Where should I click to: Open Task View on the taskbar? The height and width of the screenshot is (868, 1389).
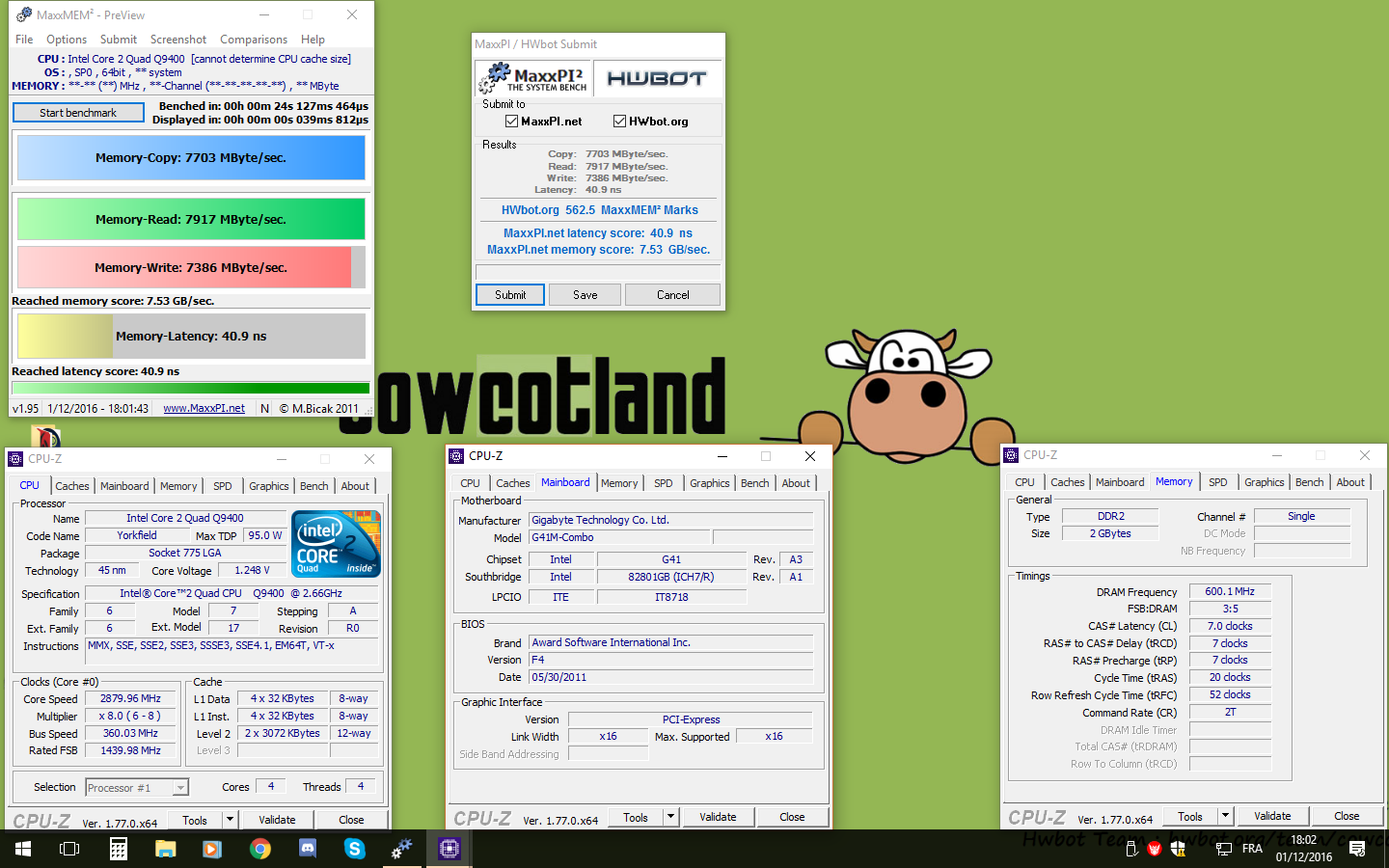click(69, 849)
